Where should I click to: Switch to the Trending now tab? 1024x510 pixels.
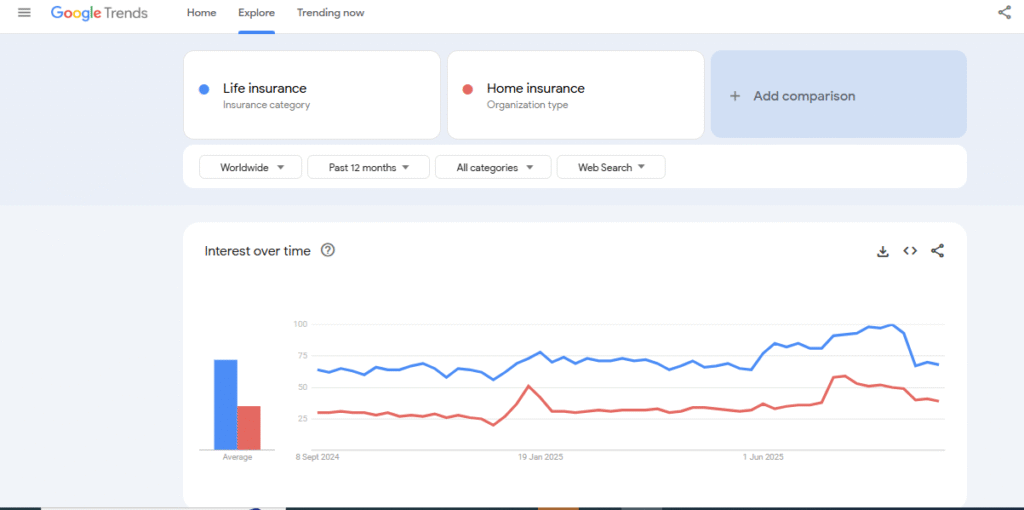(x=330, y=13)
